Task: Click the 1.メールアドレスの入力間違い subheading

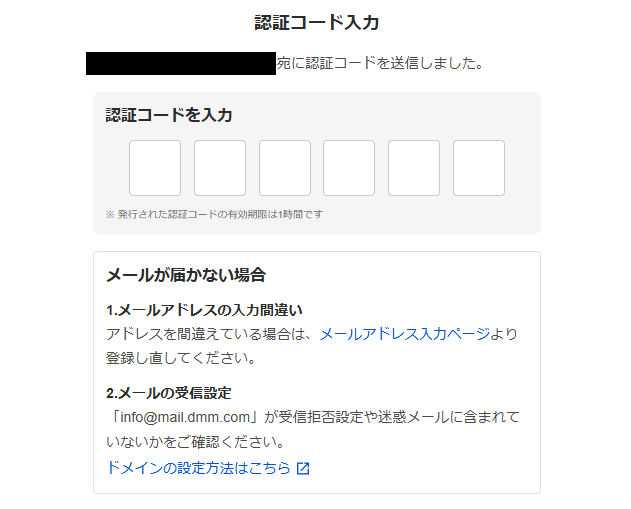Action: coord(204,310)
